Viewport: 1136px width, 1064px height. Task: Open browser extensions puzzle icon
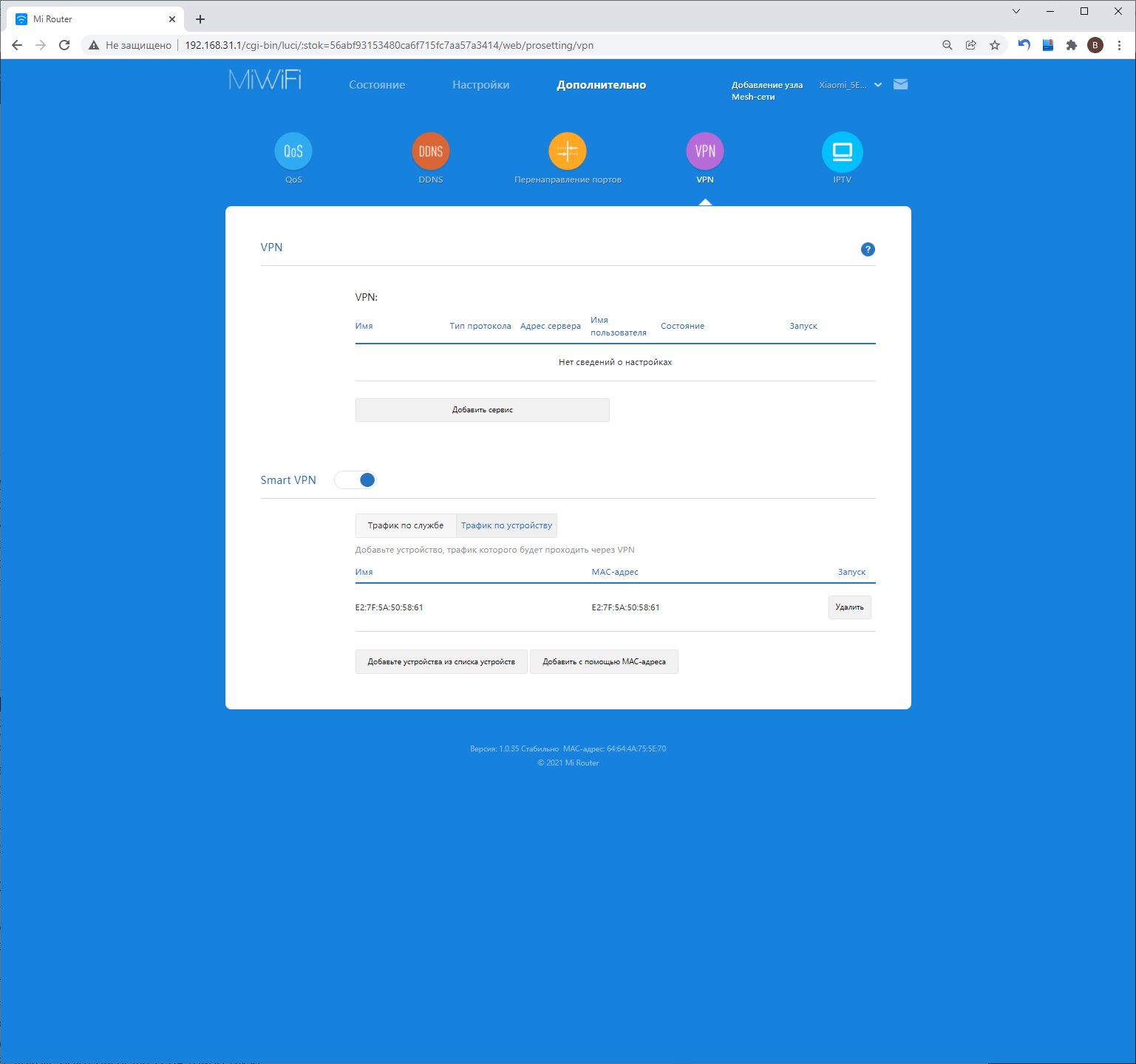1071,45
